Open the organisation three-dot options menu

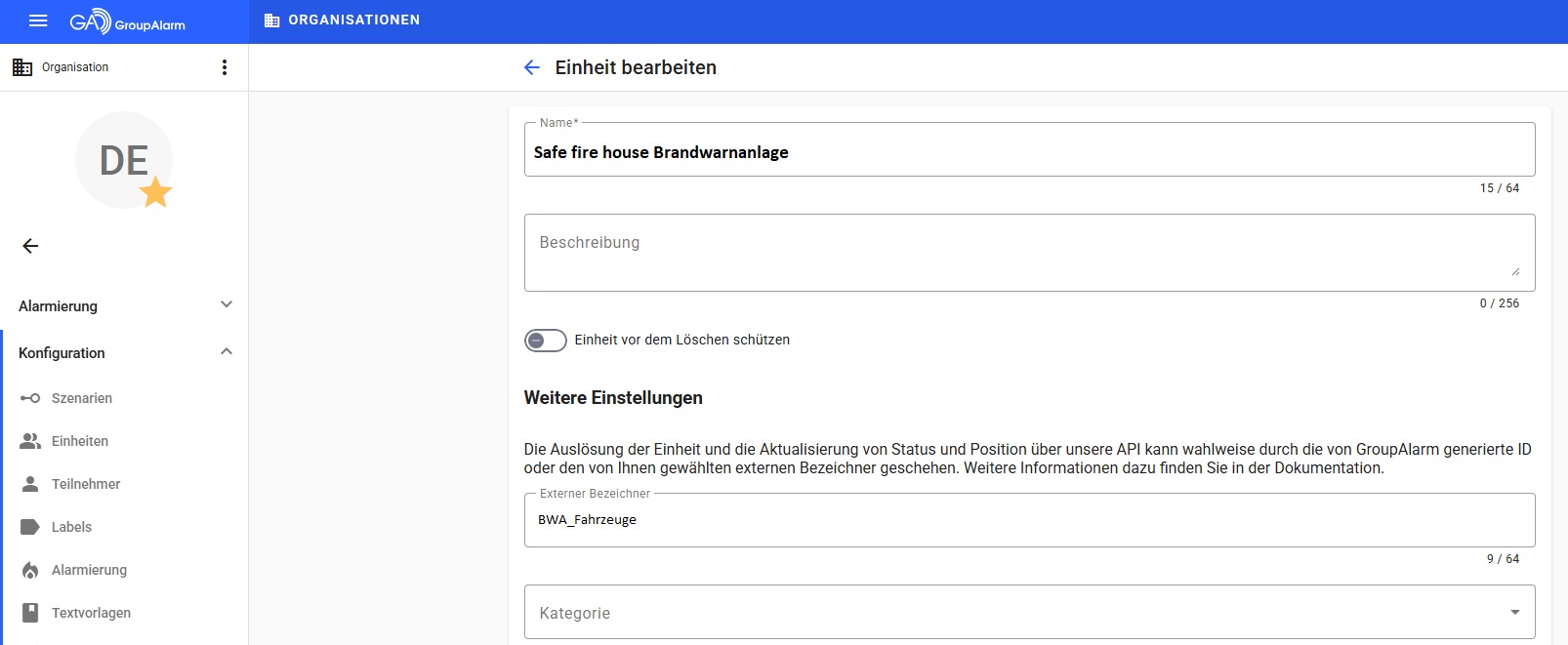click(x=225, y=67)
